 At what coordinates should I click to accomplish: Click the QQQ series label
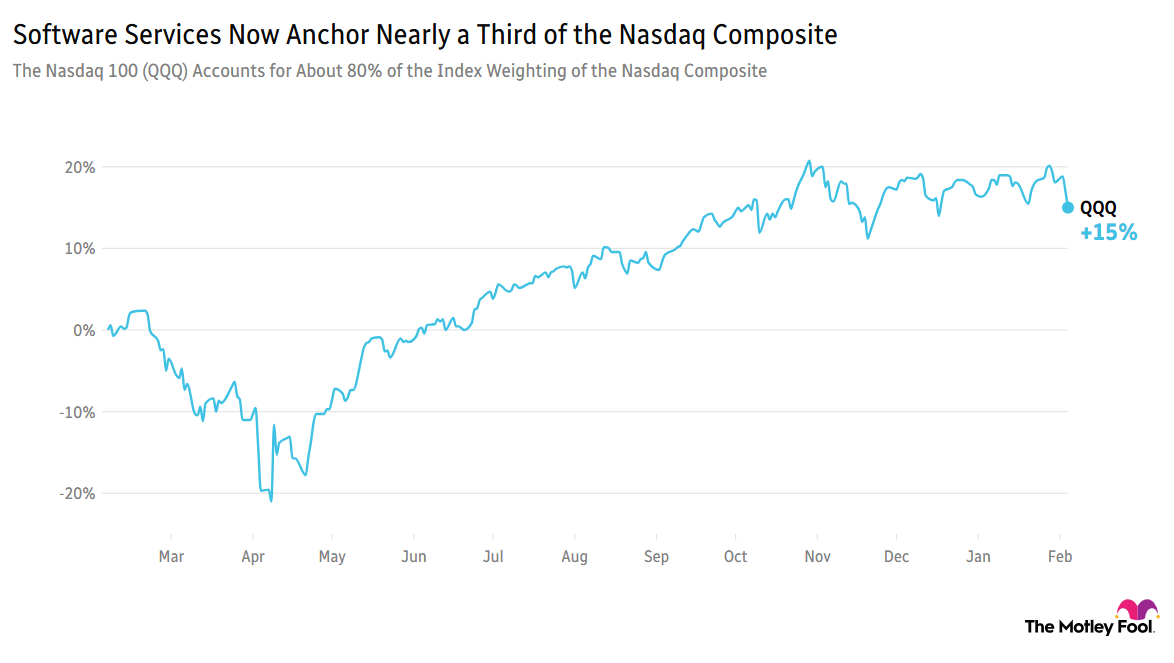tap(1098, 208)
